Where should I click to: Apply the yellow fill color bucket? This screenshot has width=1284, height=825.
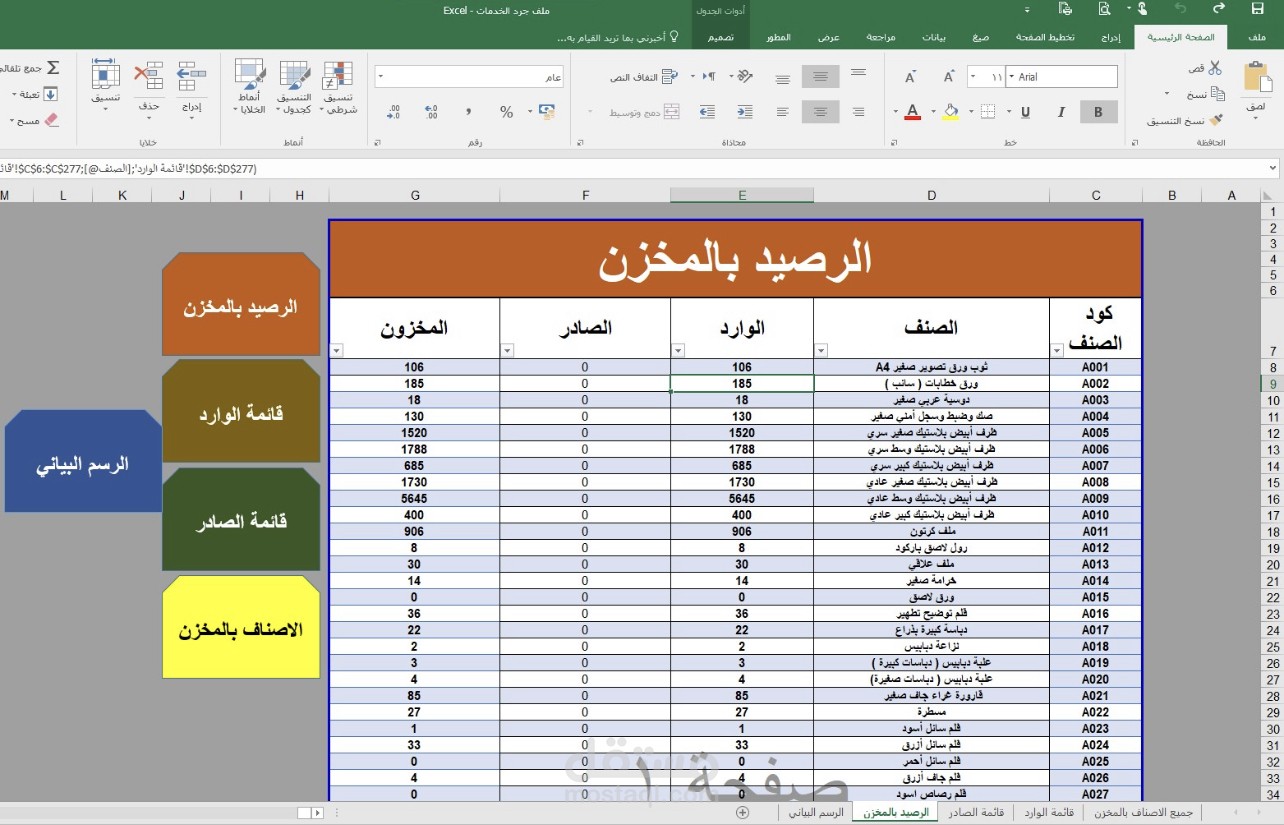coord(951,112)
